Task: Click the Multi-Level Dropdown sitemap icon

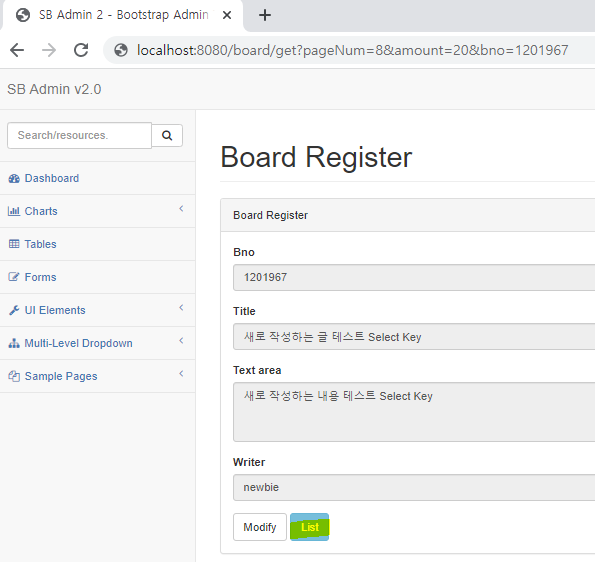Action: tap(14, 343)
